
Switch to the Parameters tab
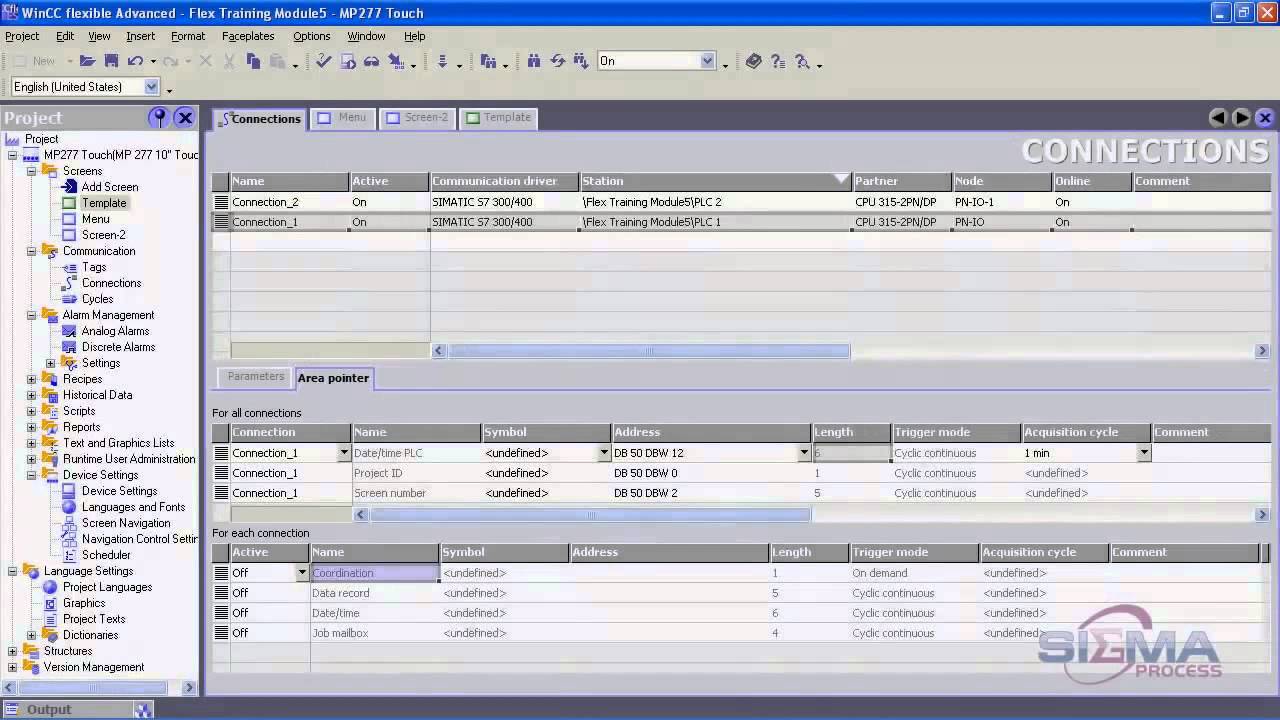point(255,377)
